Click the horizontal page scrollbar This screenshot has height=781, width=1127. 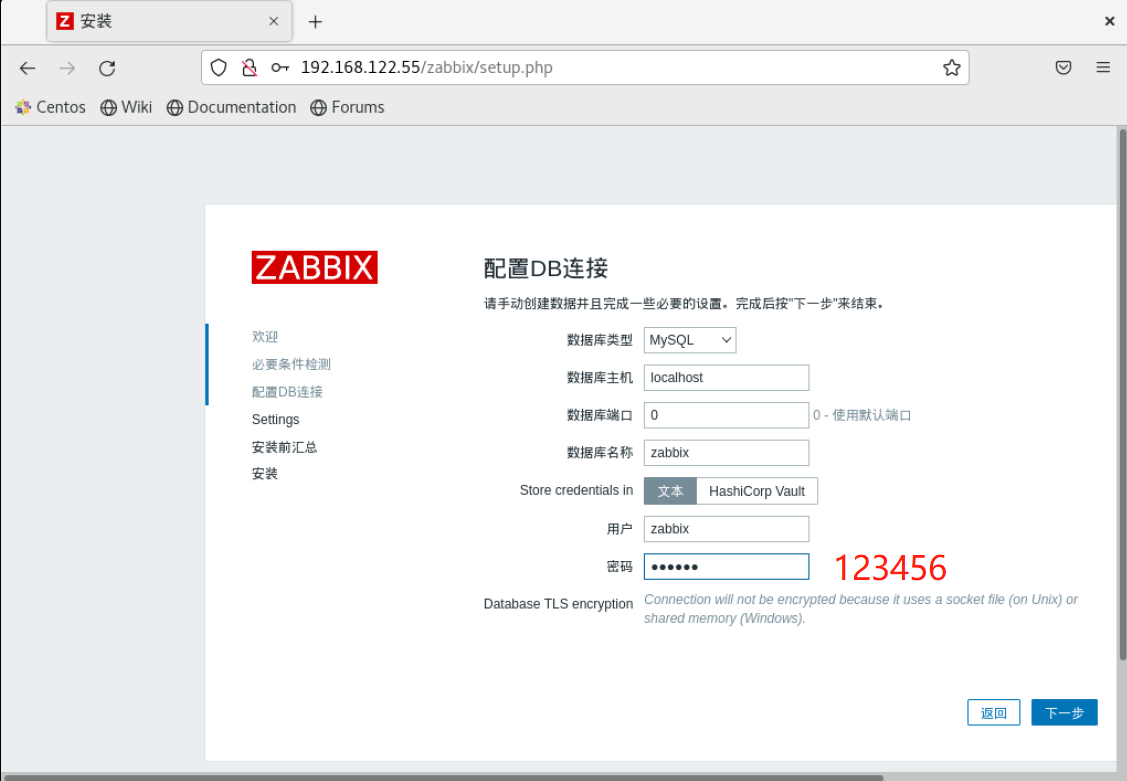[443, 777]
